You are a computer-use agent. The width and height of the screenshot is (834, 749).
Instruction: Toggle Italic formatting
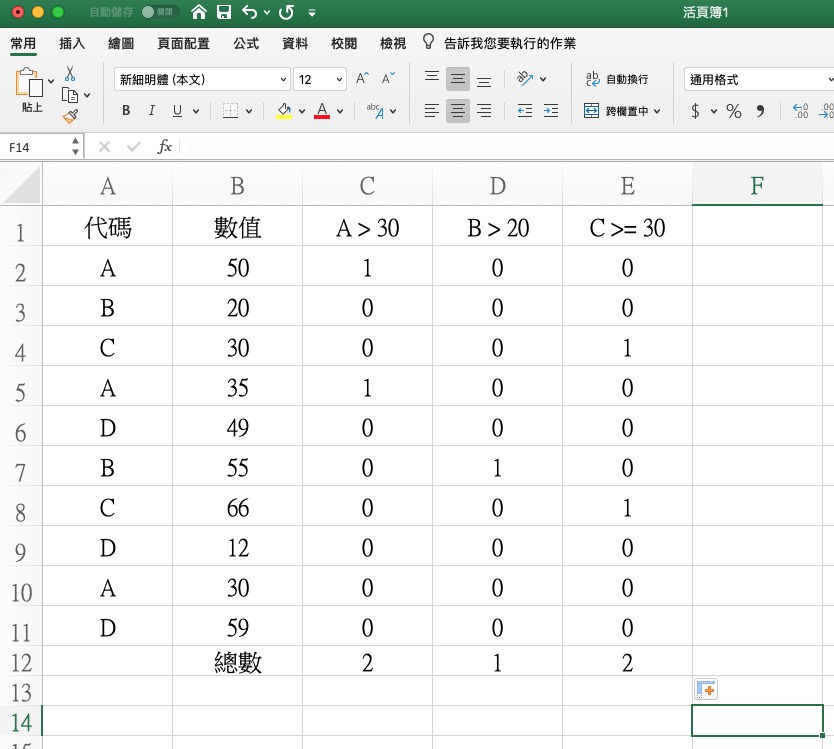(x=152, y=112)
